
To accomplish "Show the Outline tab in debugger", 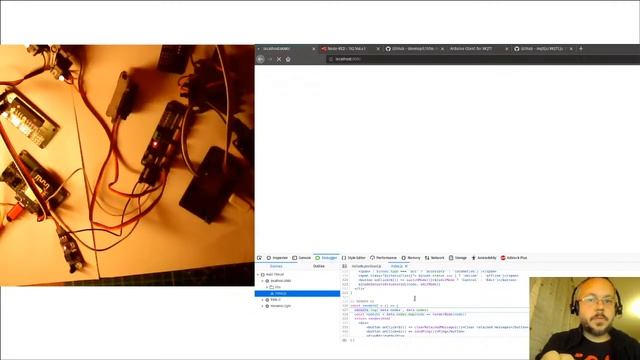I will 319,266.
